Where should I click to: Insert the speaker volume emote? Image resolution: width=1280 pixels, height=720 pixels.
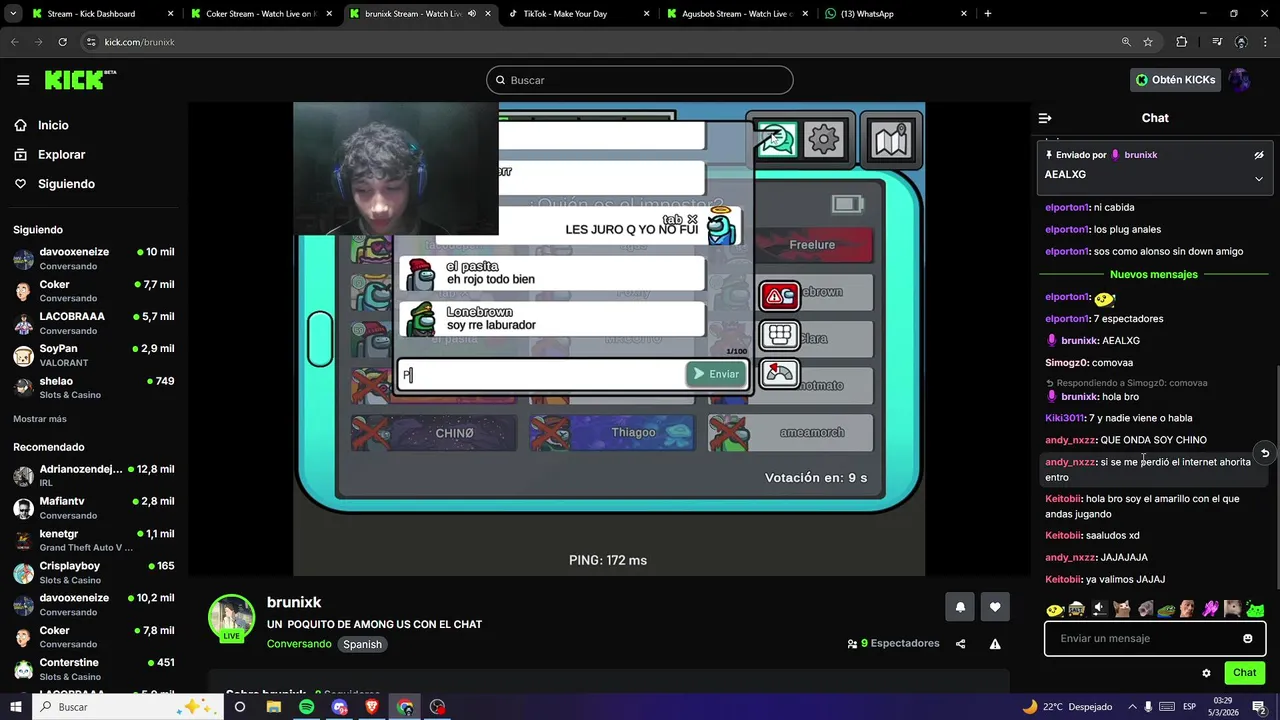(x=1099, y=609)
